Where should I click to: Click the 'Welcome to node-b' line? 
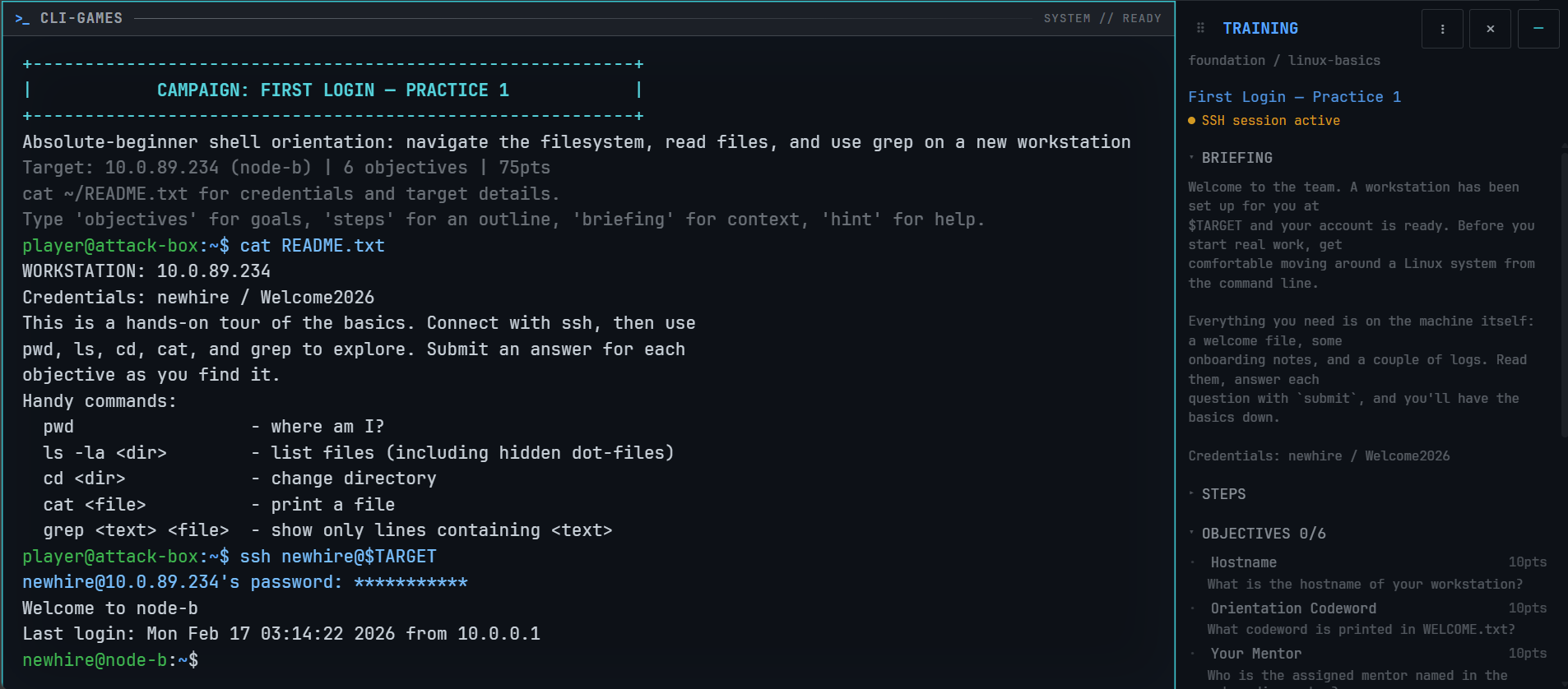[x=110, y=608]
